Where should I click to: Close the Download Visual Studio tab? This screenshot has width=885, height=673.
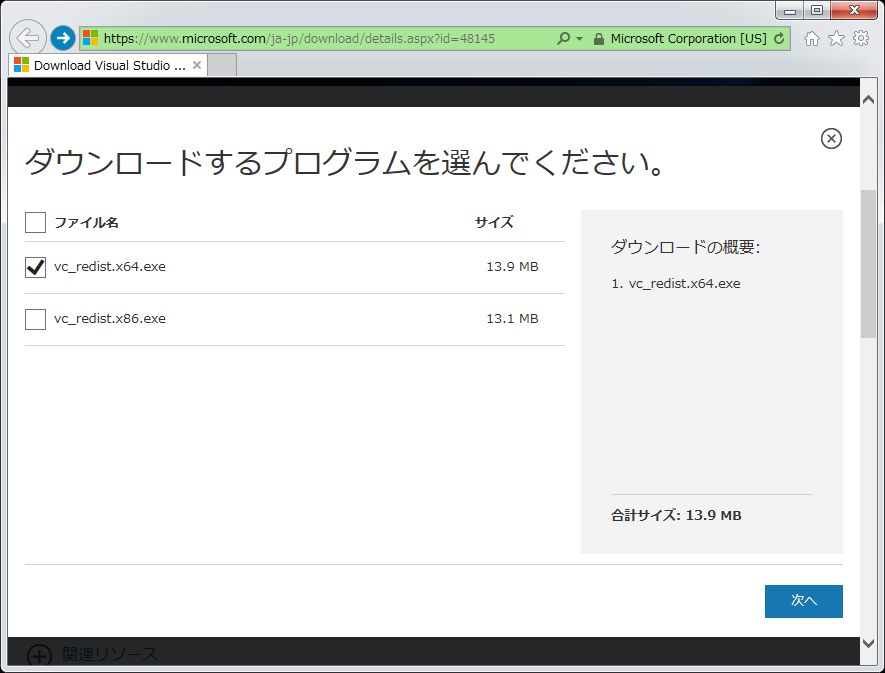pos(197,65)
